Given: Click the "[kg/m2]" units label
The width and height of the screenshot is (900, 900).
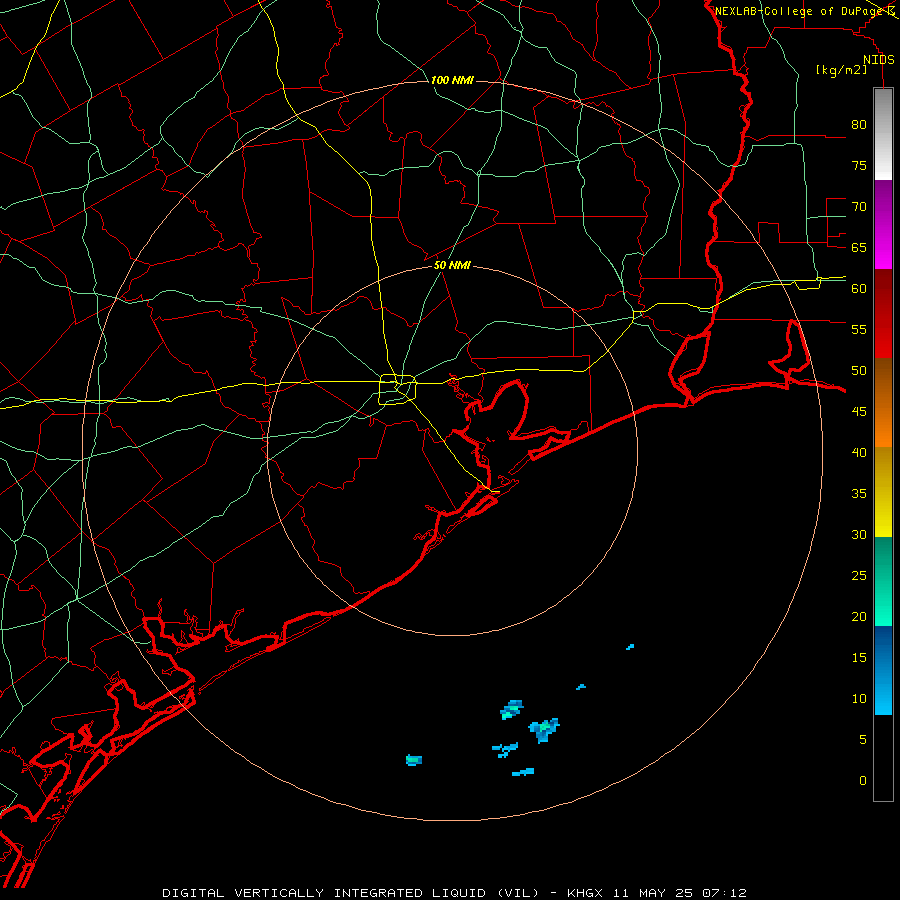Looking at the screenshot, I should tap(841, 70).
